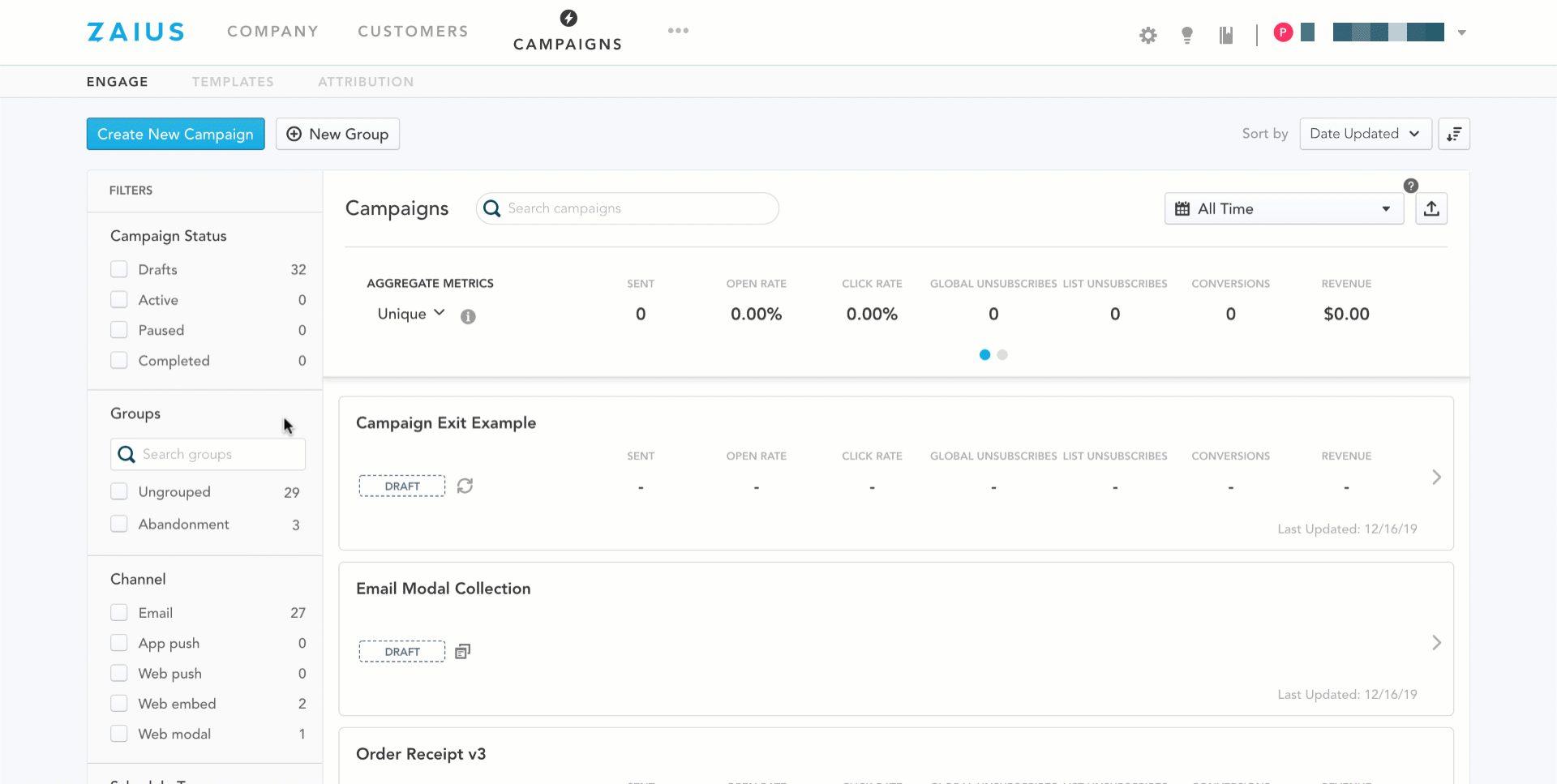Check the Email channel filter
This screenshot has width=1557, height=784.
click(x=119, y=612)
